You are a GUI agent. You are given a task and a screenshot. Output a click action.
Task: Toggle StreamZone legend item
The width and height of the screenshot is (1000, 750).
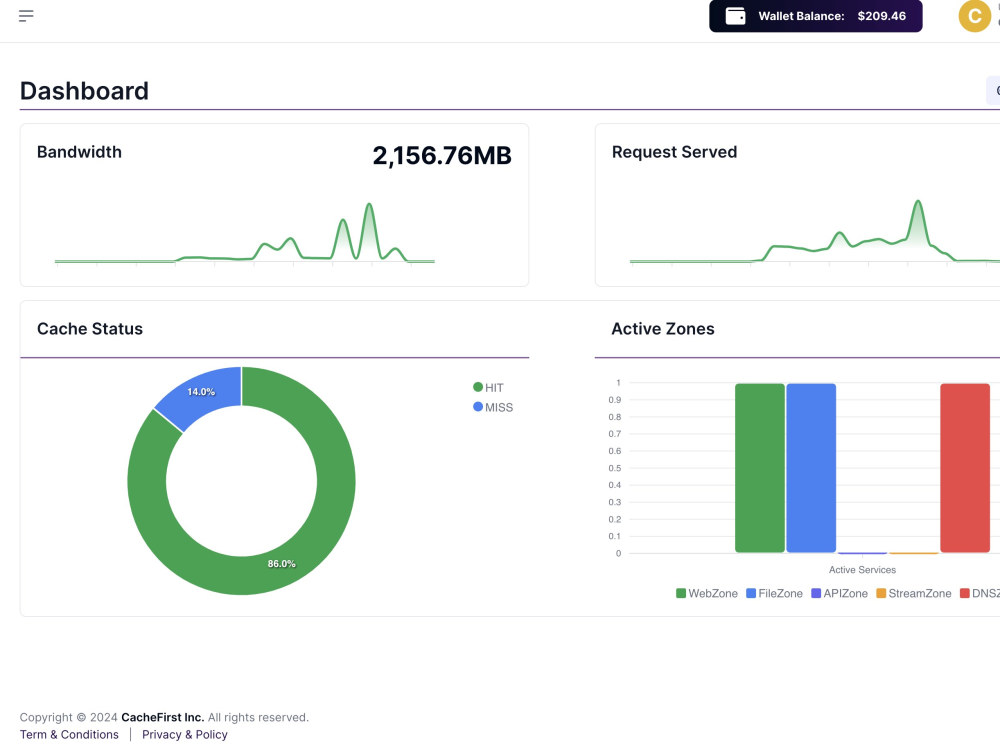coord(914,593)
